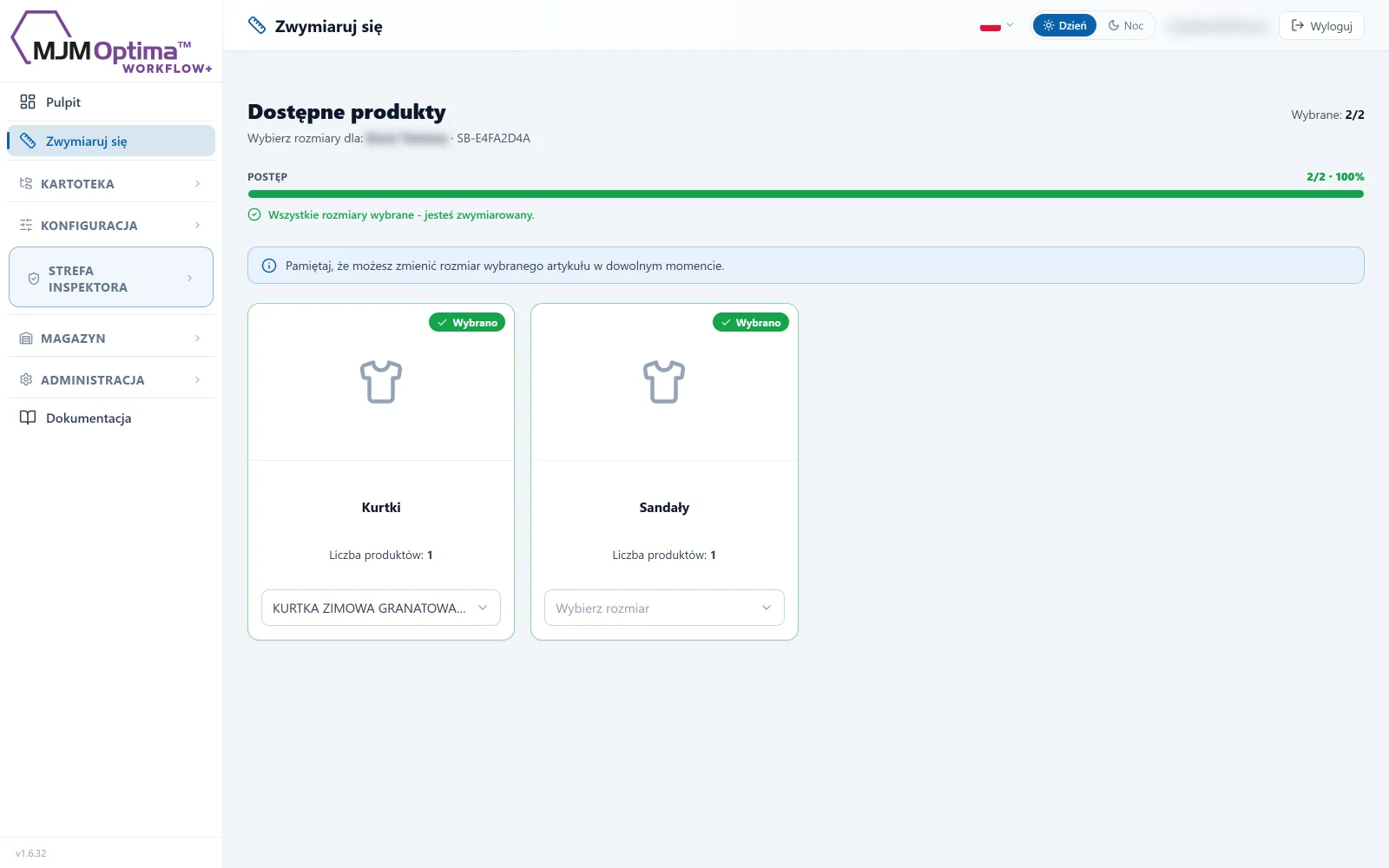Click the Magazyn warehouse icon
The width and height of the screenshot is (1389, 868).
coord(26,338)
